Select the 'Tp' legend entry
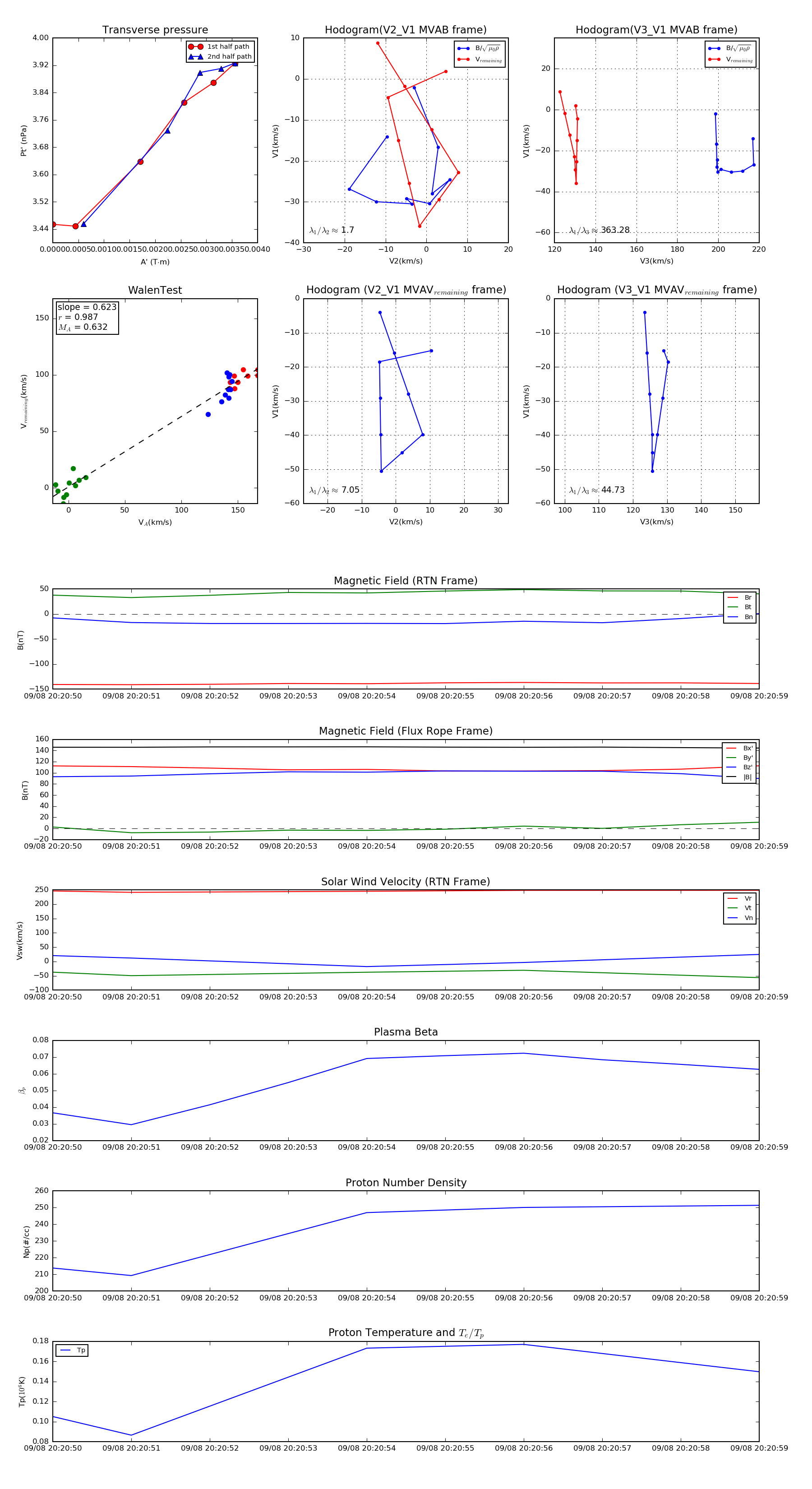Viewport: 812px width, 1489px height. coord(72,1351)
